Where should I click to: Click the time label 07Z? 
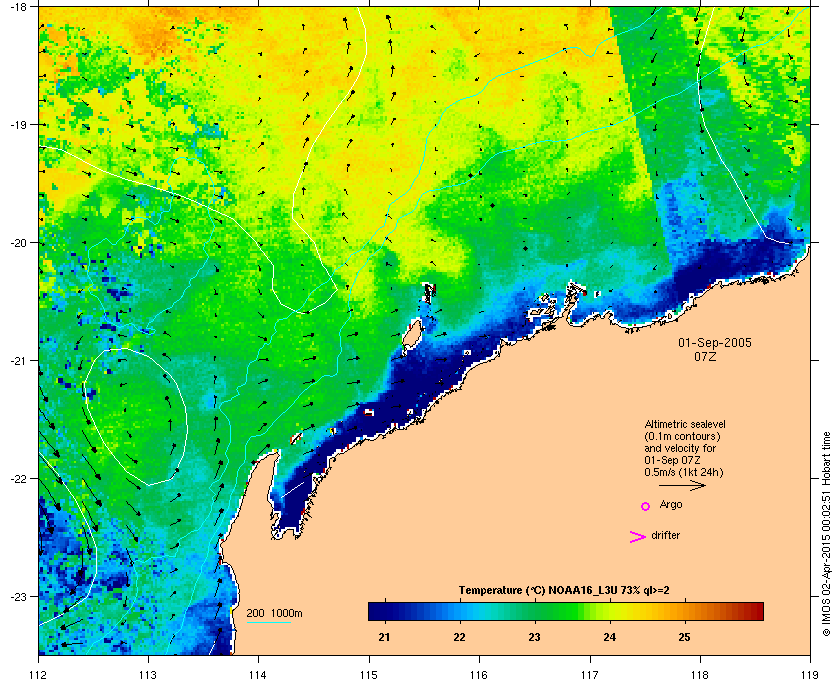tap(705, 356)
